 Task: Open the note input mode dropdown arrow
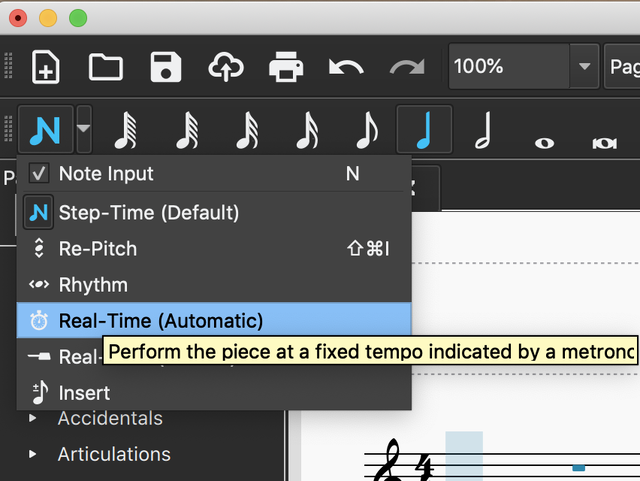(x=84, y=130)
